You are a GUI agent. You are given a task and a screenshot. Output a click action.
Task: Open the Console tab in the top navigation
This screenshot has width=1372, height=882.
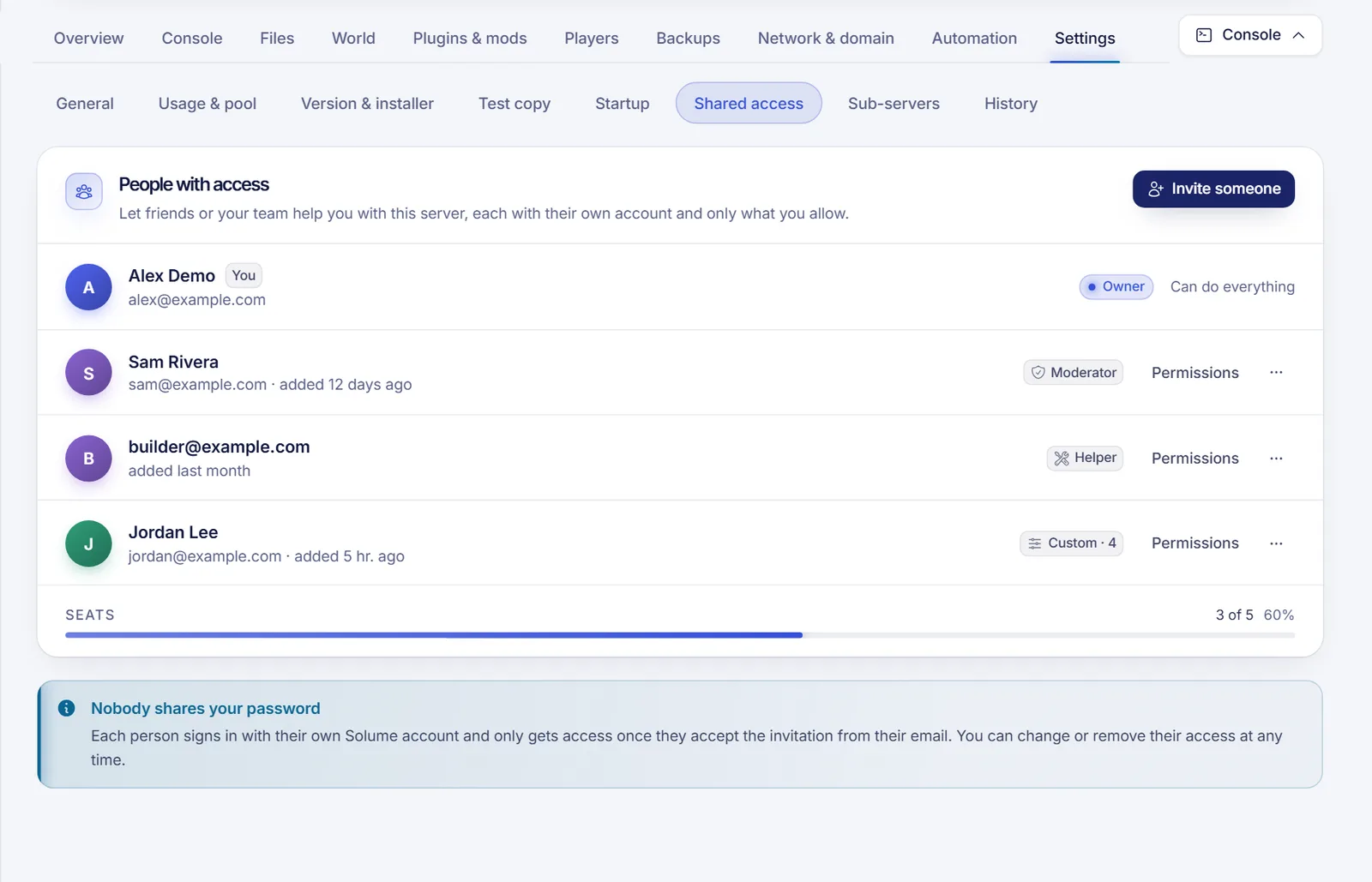192,39
